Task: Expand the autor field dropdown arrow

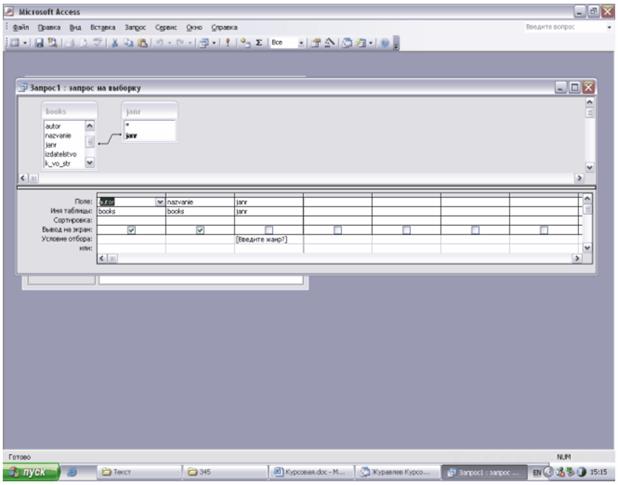Action: [x=160, y=202]
